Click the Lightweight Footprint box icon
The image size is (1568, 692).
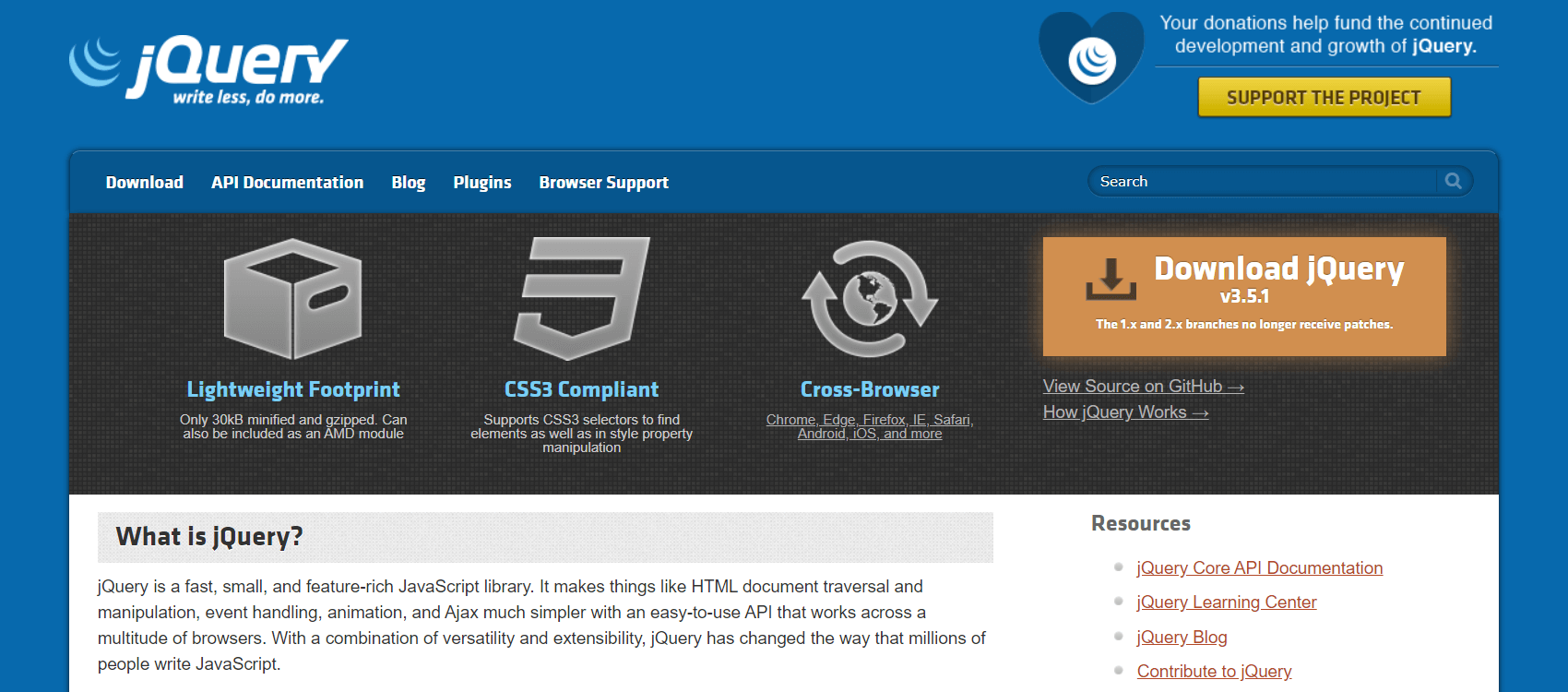click(292, 299)
